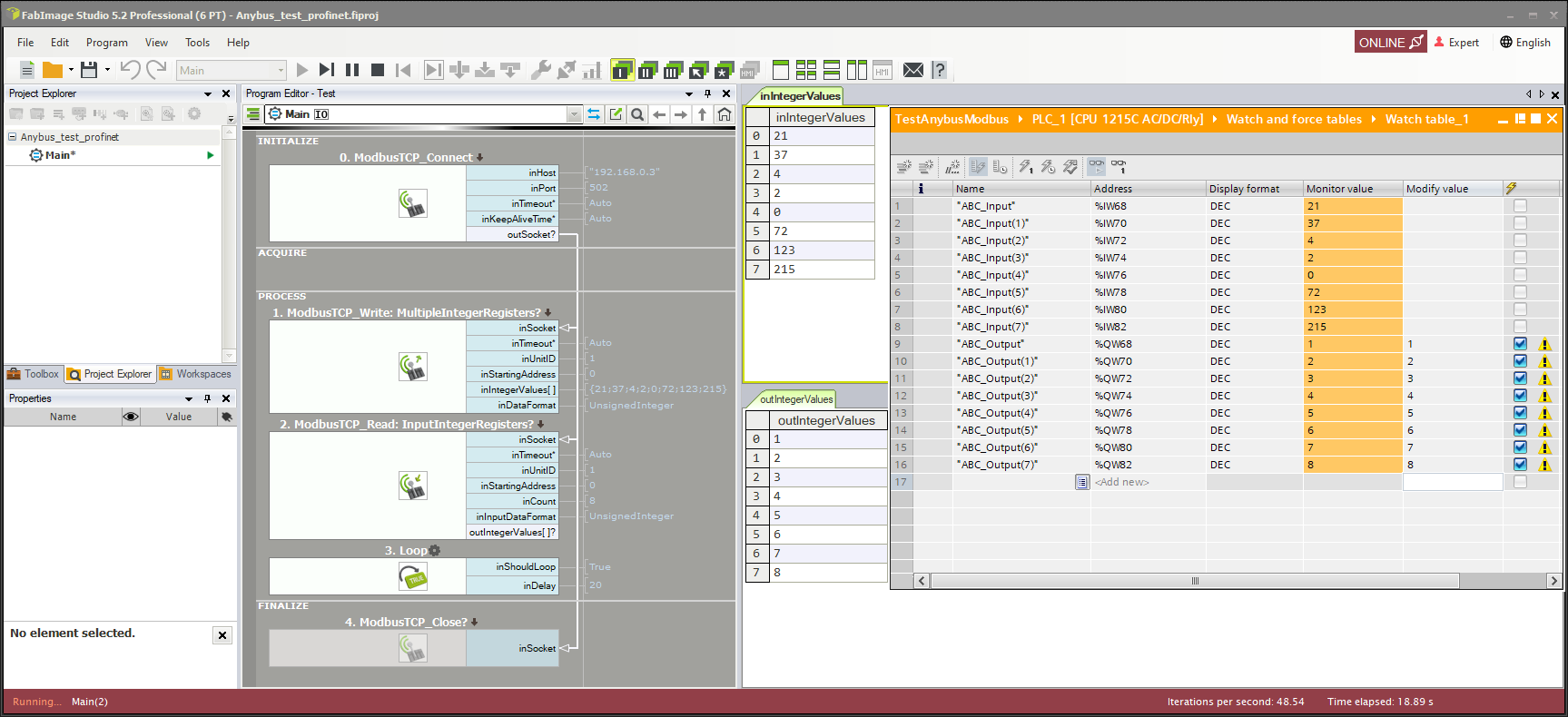The height and width of the screenshot is (717, 1568).
Task: Uncheck modify checkbox for ABC_Output(3) row
Action: 1520,396
